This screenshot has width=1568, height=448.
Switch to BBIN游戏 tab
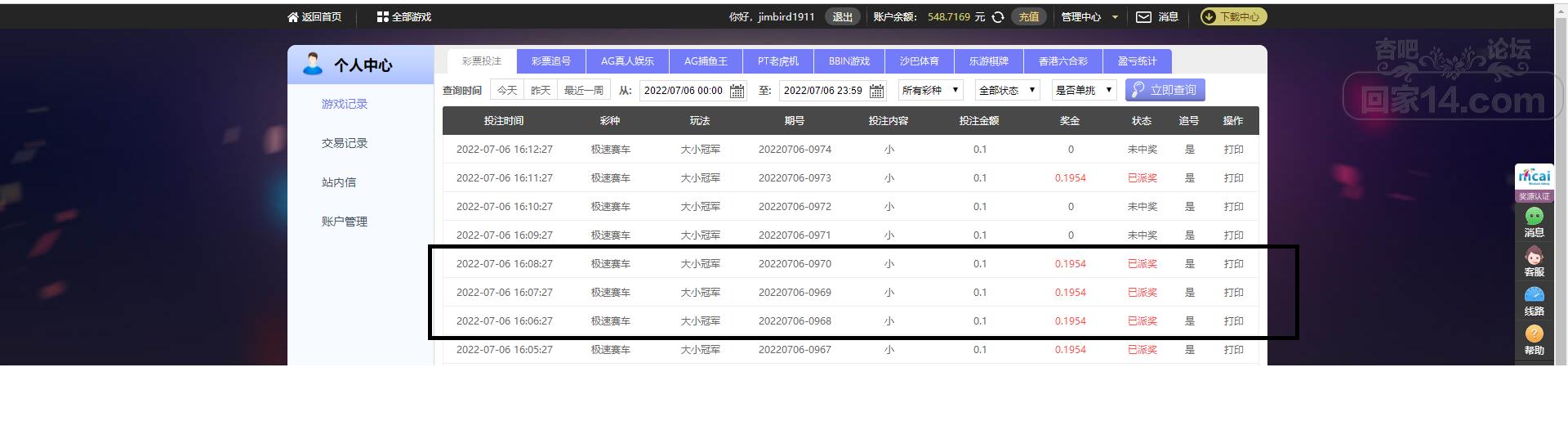849,61
